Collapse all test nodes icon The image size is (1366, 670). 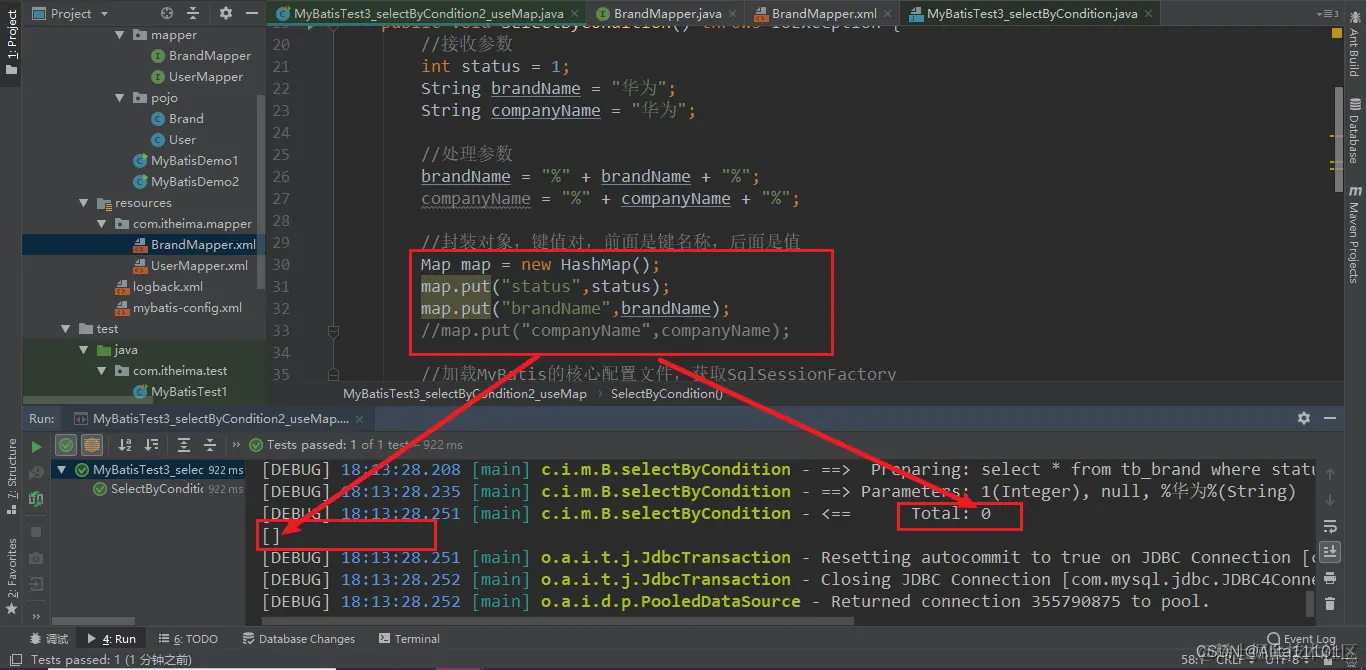coord(210,445)
